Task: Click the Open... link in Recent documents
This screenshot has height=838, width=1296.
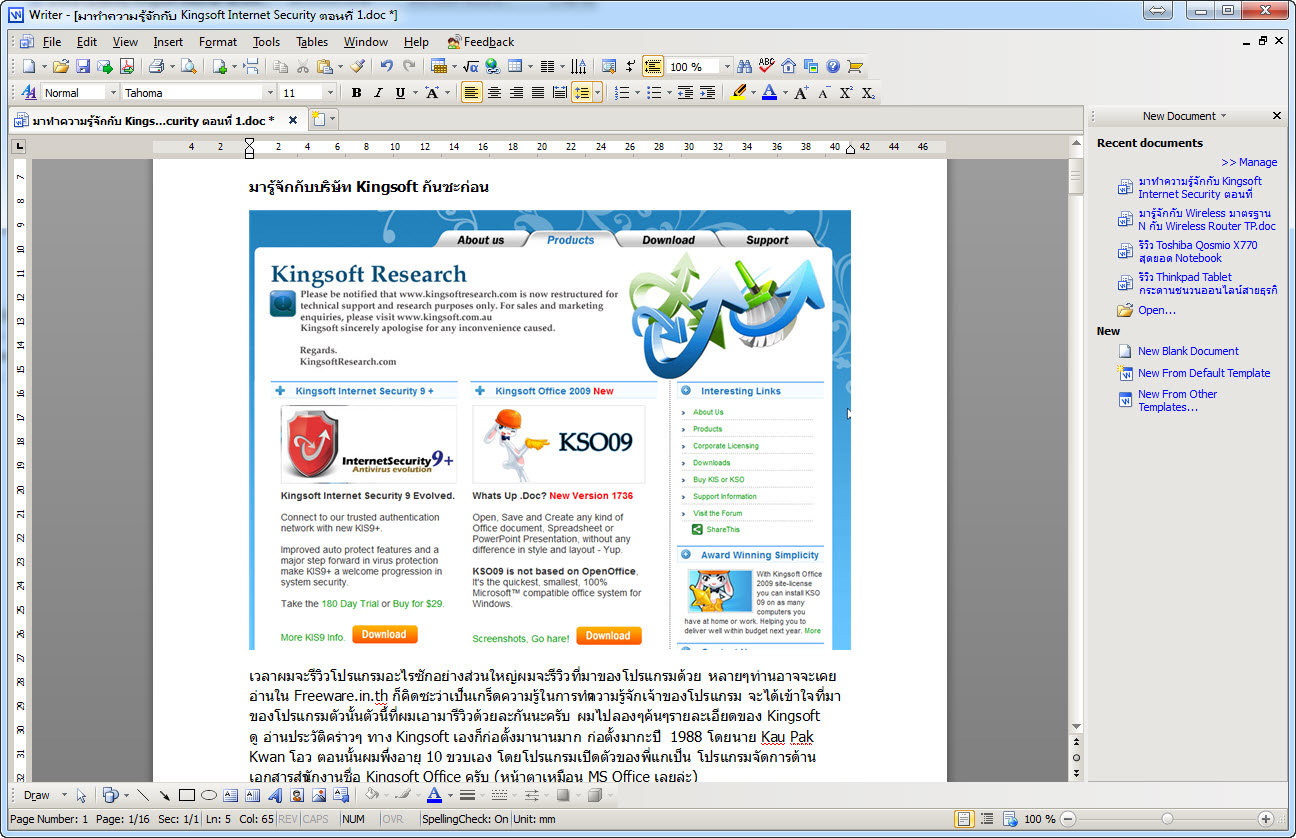Action: pos(1157,310)
